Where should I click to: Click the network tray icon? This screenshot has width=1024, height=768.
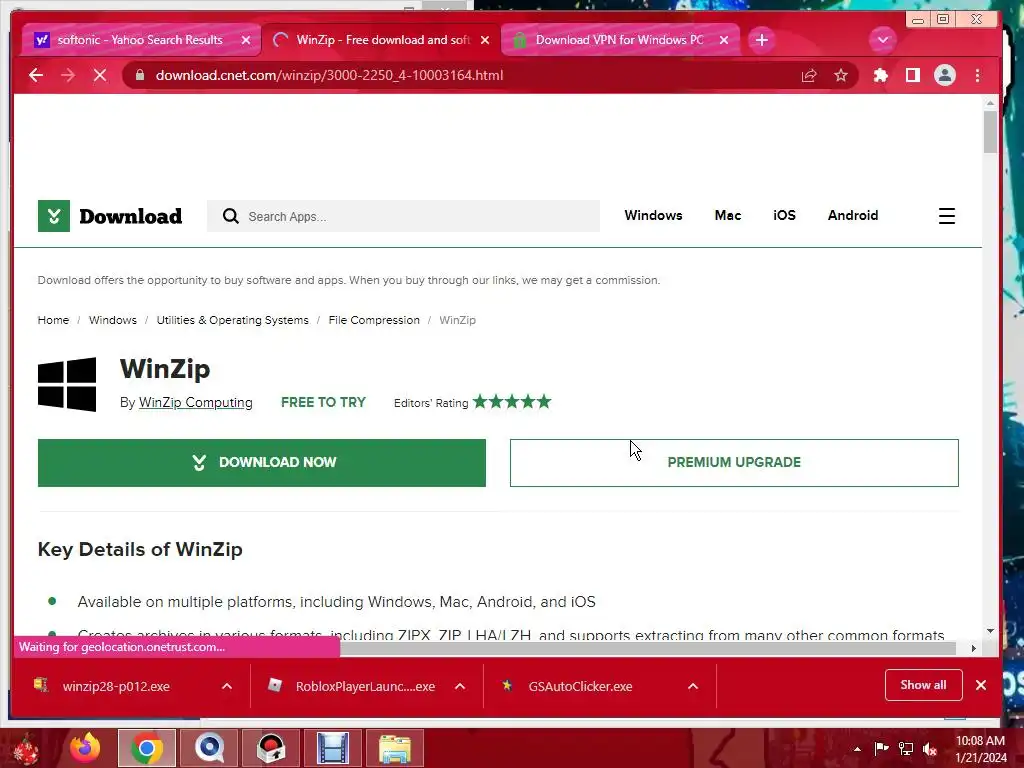[906, 748]
